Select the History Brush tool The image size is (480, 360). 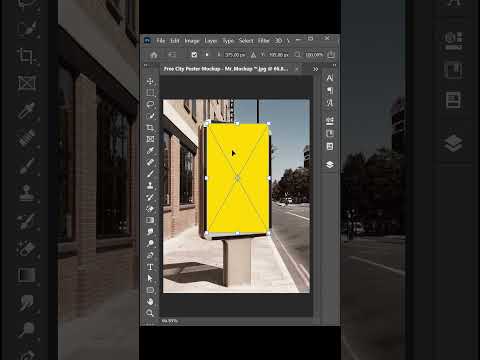[x=150, y=197]
